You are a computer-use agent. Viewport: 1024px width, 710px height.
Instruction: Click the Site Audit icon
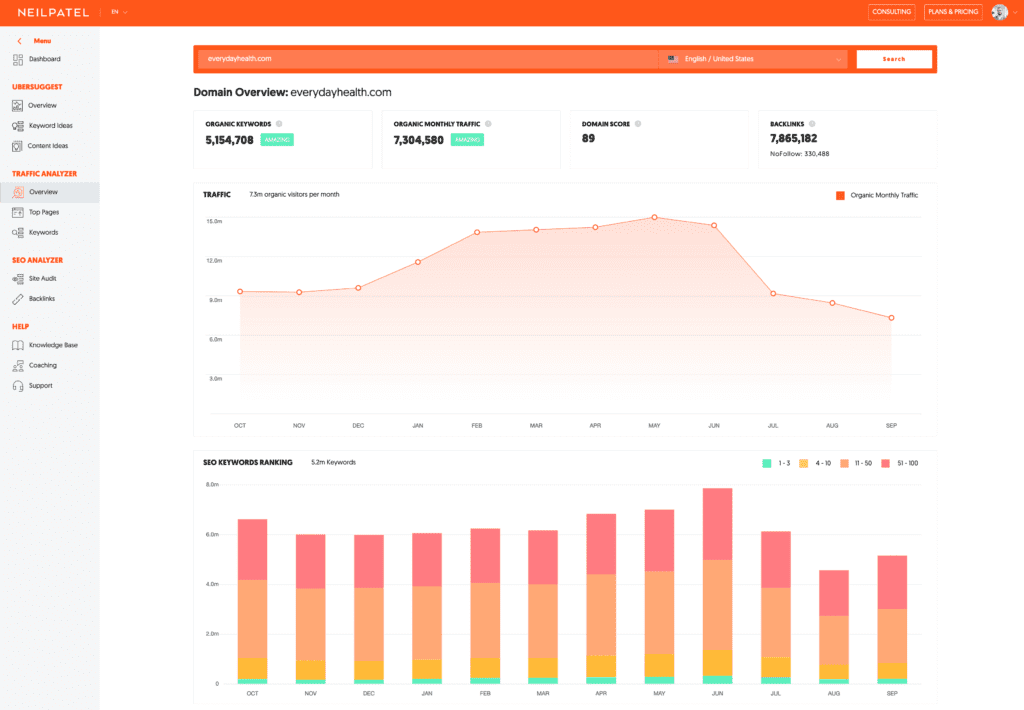[18, 279]
